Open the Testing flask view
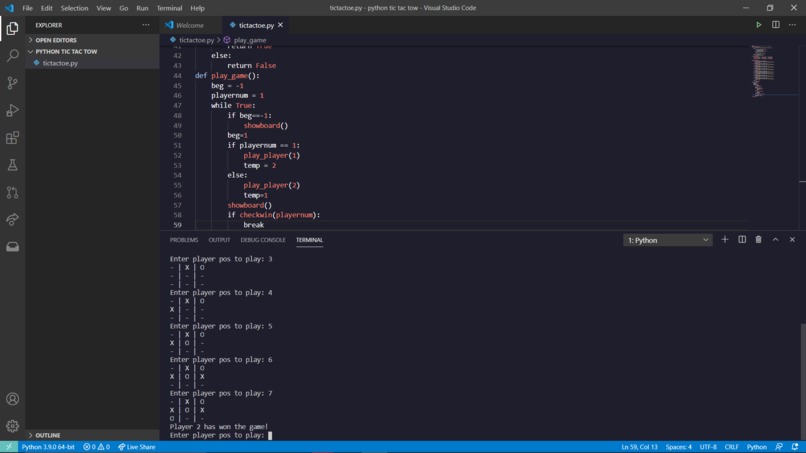 coord(12,165)
